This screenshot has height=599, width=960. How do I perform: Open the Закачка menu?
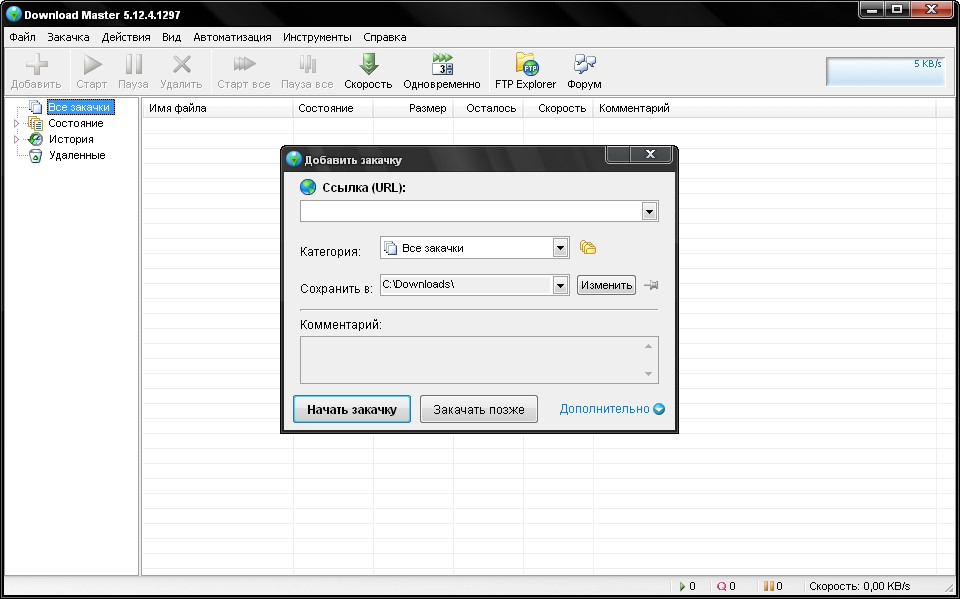pos(69,37)
